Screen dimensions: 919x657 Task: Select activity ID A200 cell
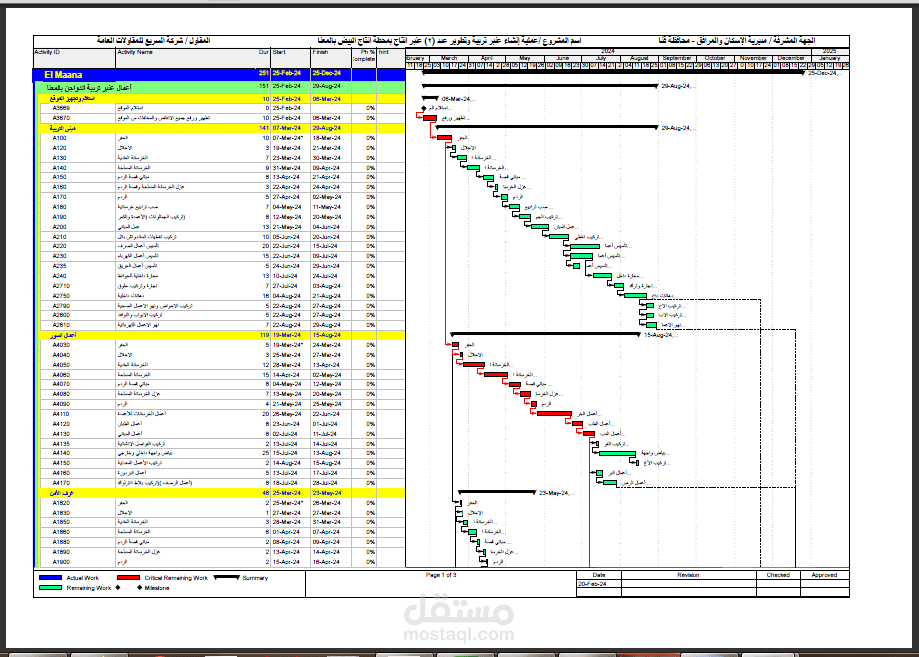point(59,227)
